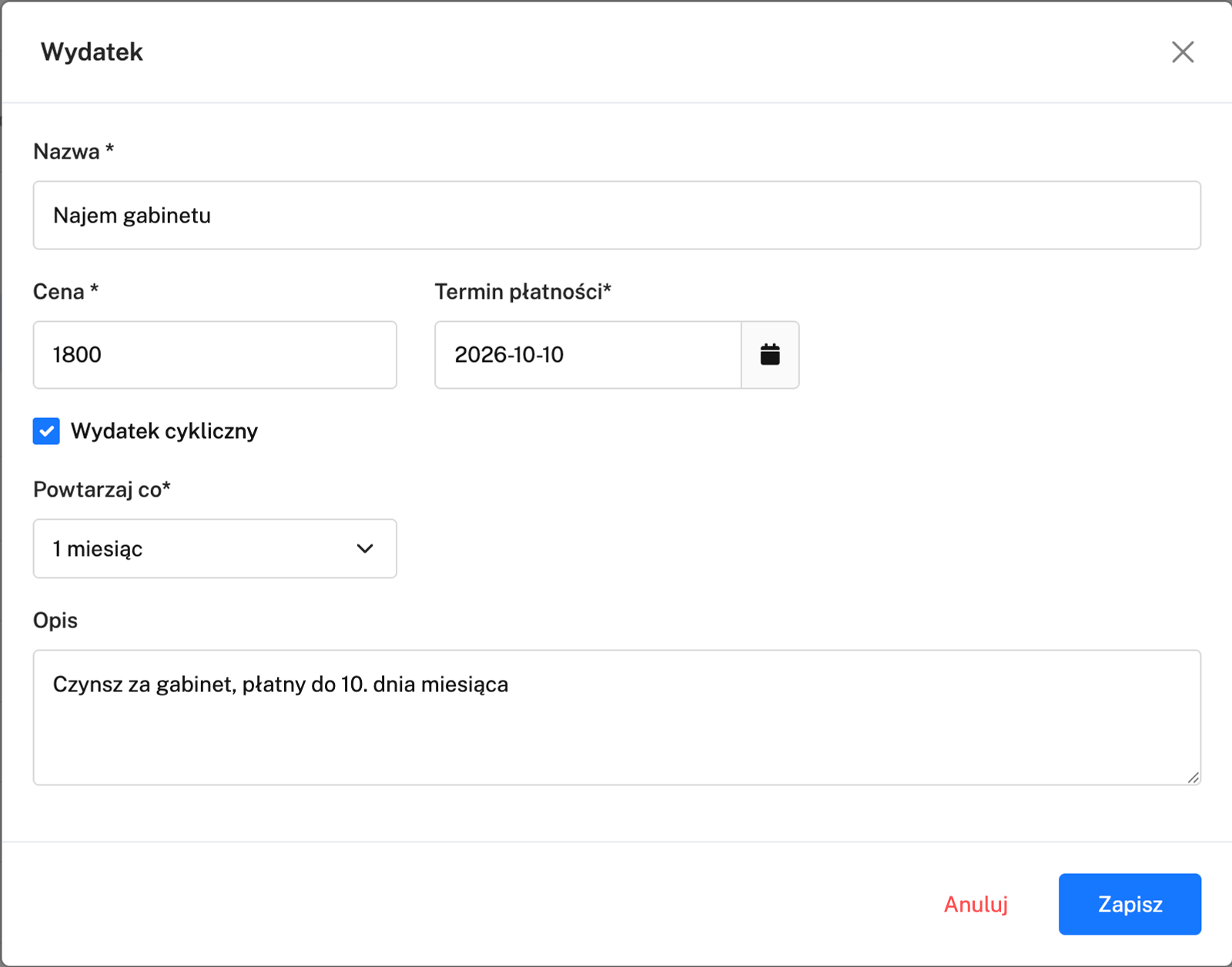This screenshot has width=1232, height=967.
Task: Click the Termin płatności* label
Action: pos(523,292)
